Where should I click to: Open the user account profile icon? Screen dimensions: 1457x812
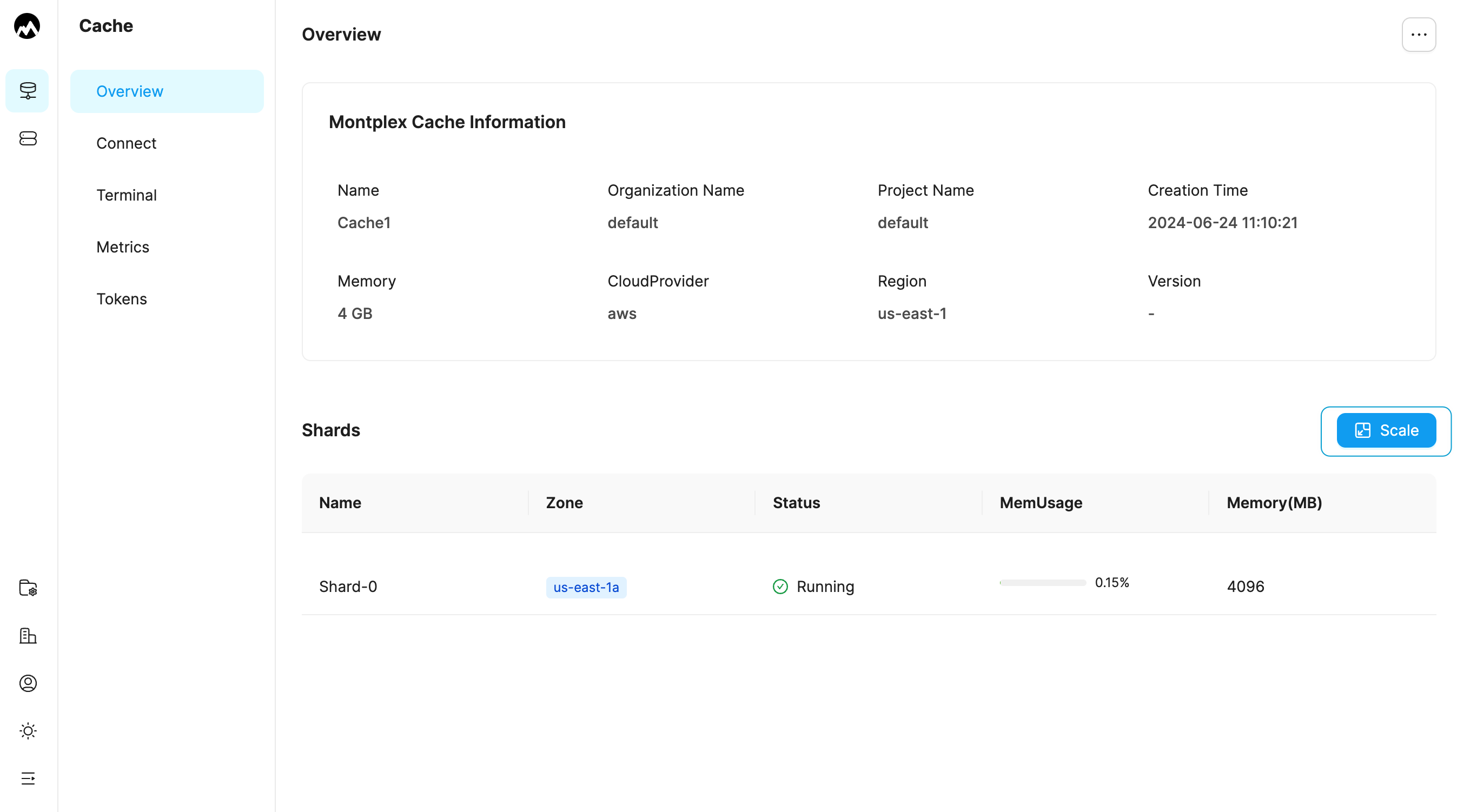click(28, 683)
